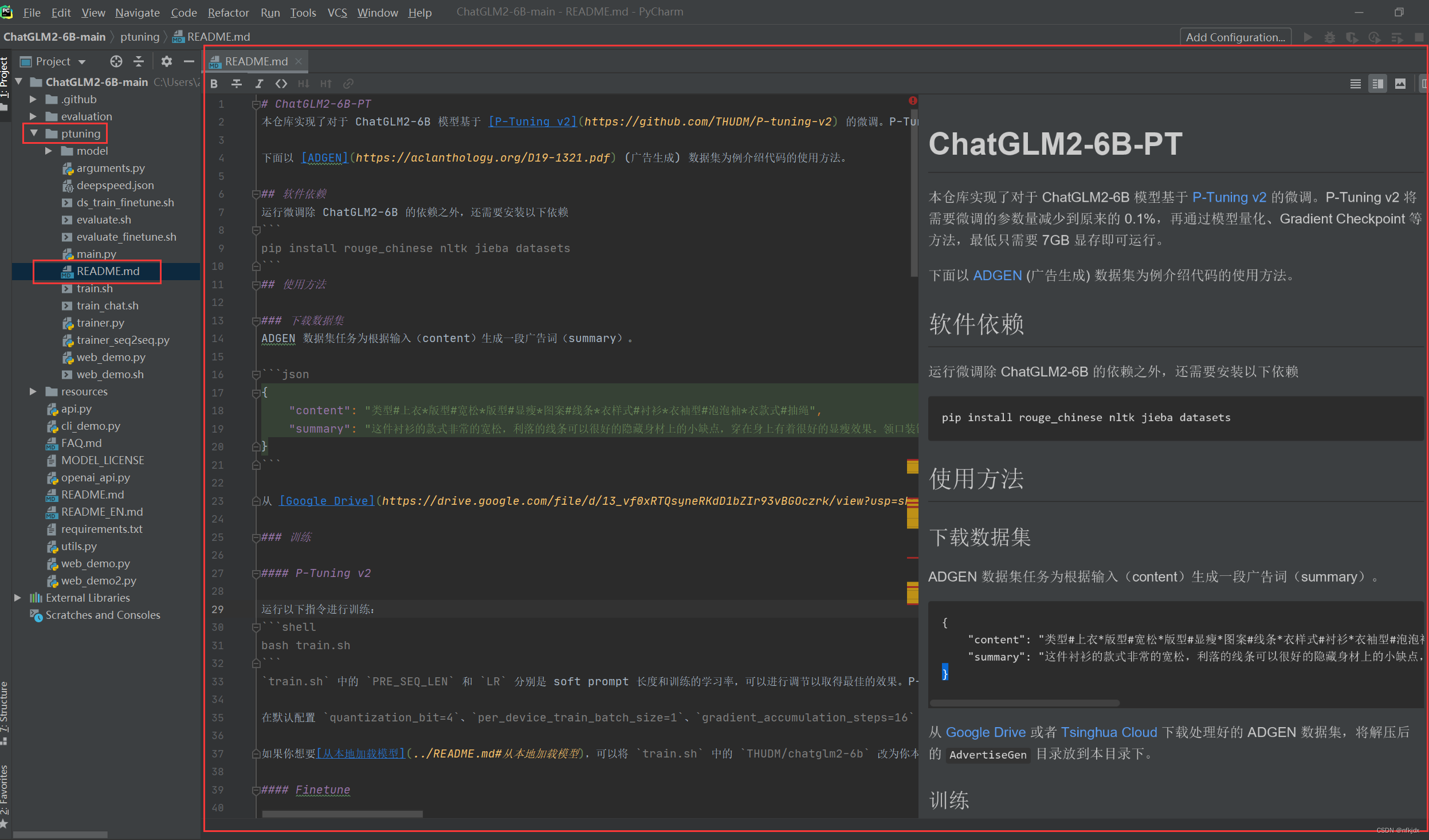Open the File menu
The image size is (1429, 840).
click(x=32, y=12)
